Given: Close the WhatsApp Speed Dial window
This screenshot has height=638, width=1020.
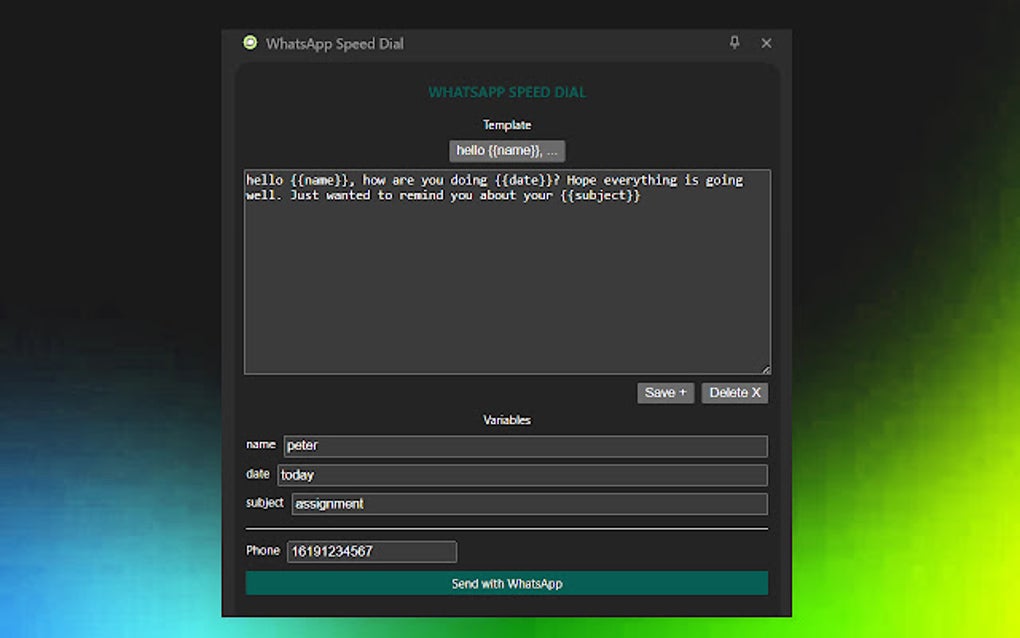Looking at the screenshot, I should tap(766, 43).
